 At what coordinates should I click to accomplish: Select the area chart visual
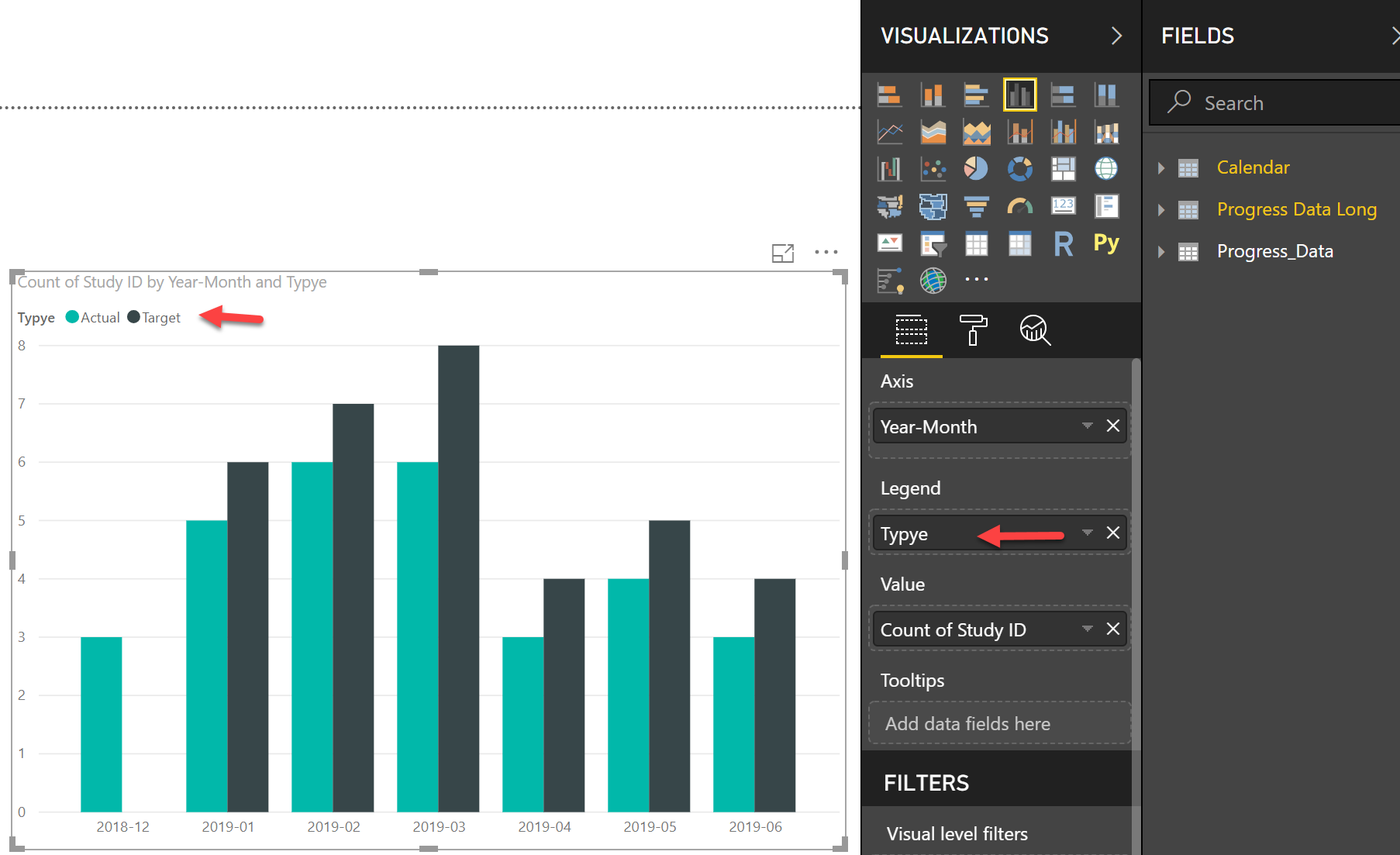pyautogui.click(x=933, y=133)
